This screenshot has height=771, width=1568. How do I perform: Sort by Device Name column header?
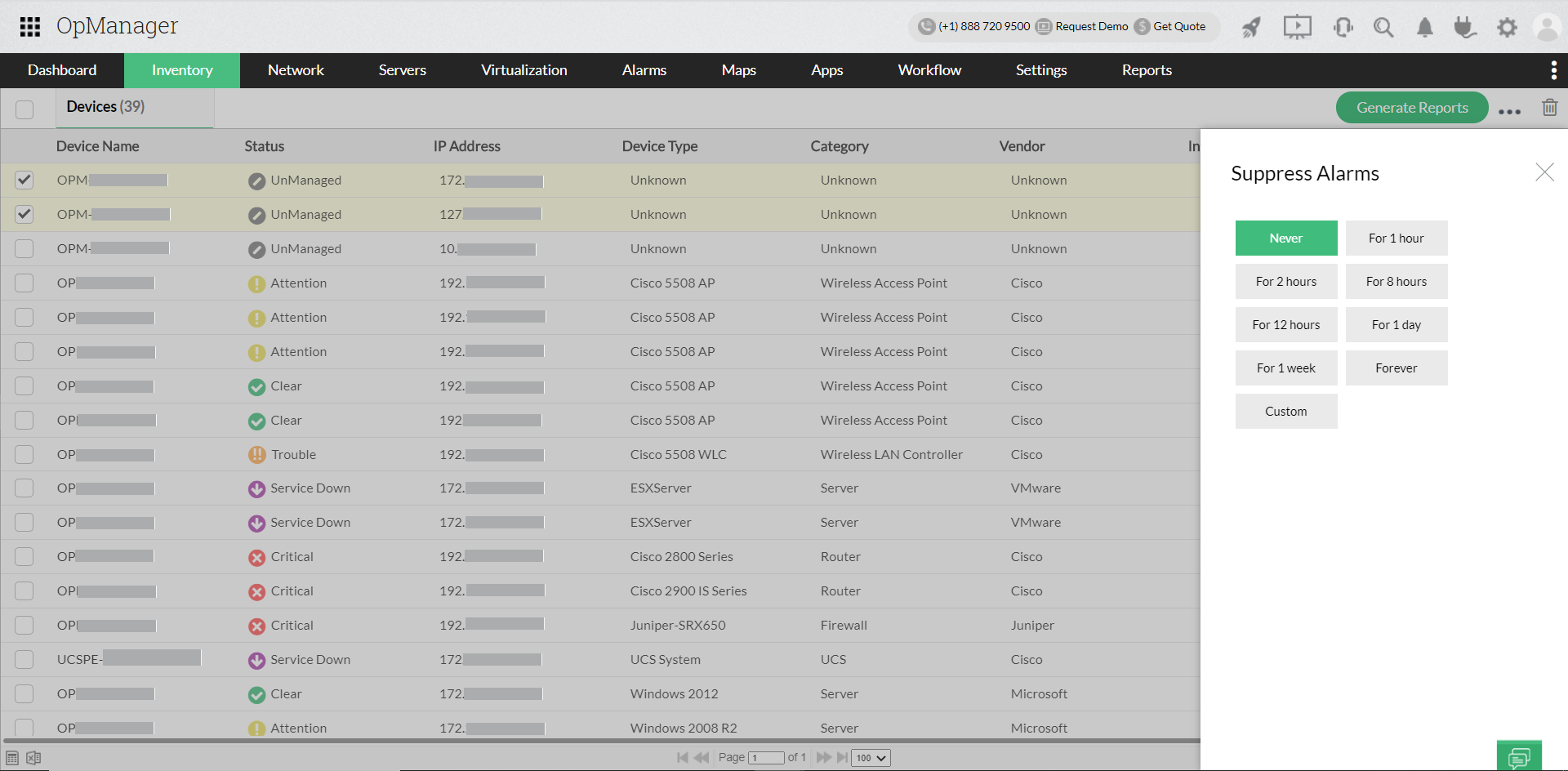98,146
